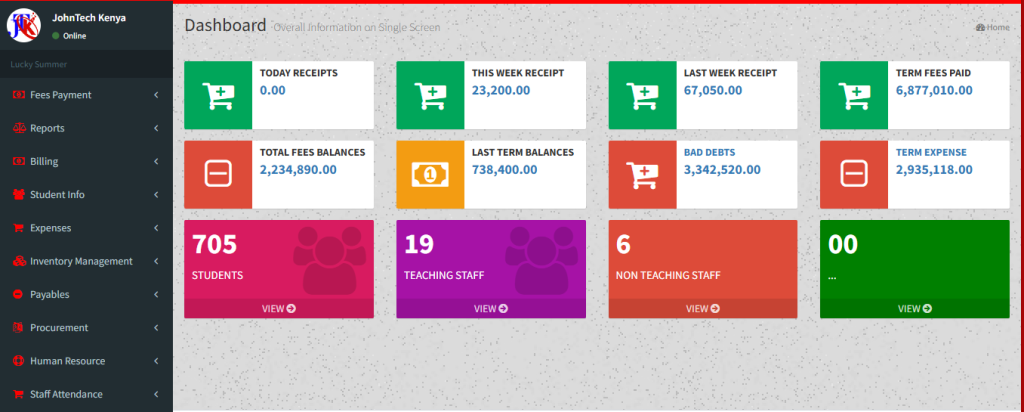1024x412 pixels.
Task: Click the Term Fees Paid cart icon
Action: point(854,95)
